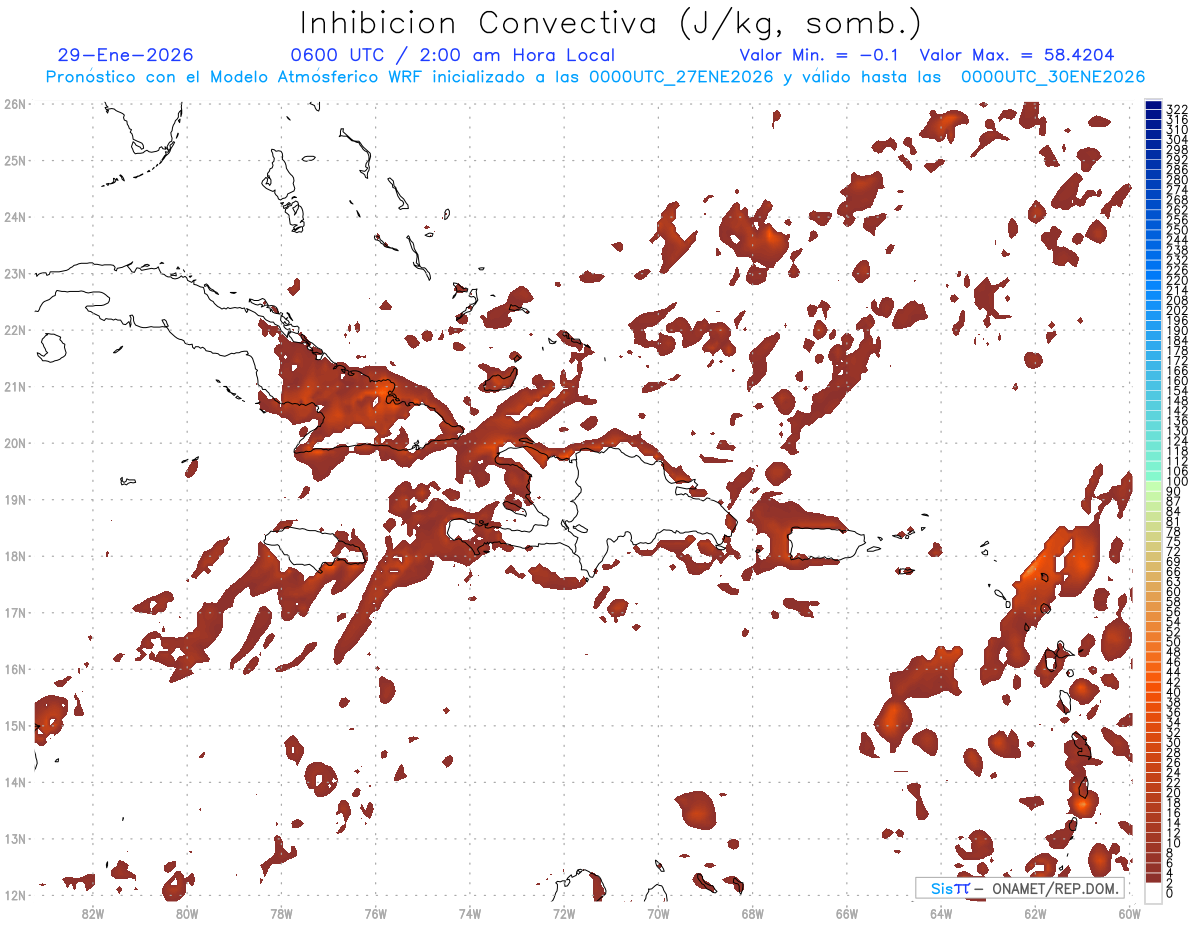Click the 25N latitude label
This screenshot has height=927, width=1200.
point(15,160)
